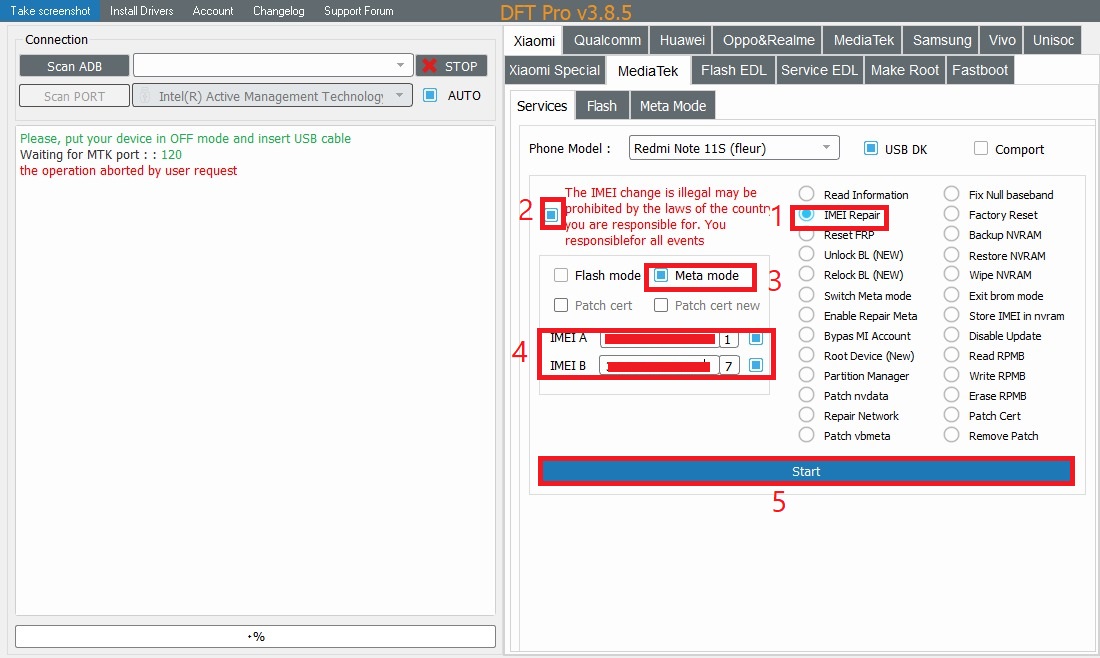Viewport: 1100px width, 658px height.
Task: Switch to the Oppo&Realme tab
Action: tap(768, 40)
